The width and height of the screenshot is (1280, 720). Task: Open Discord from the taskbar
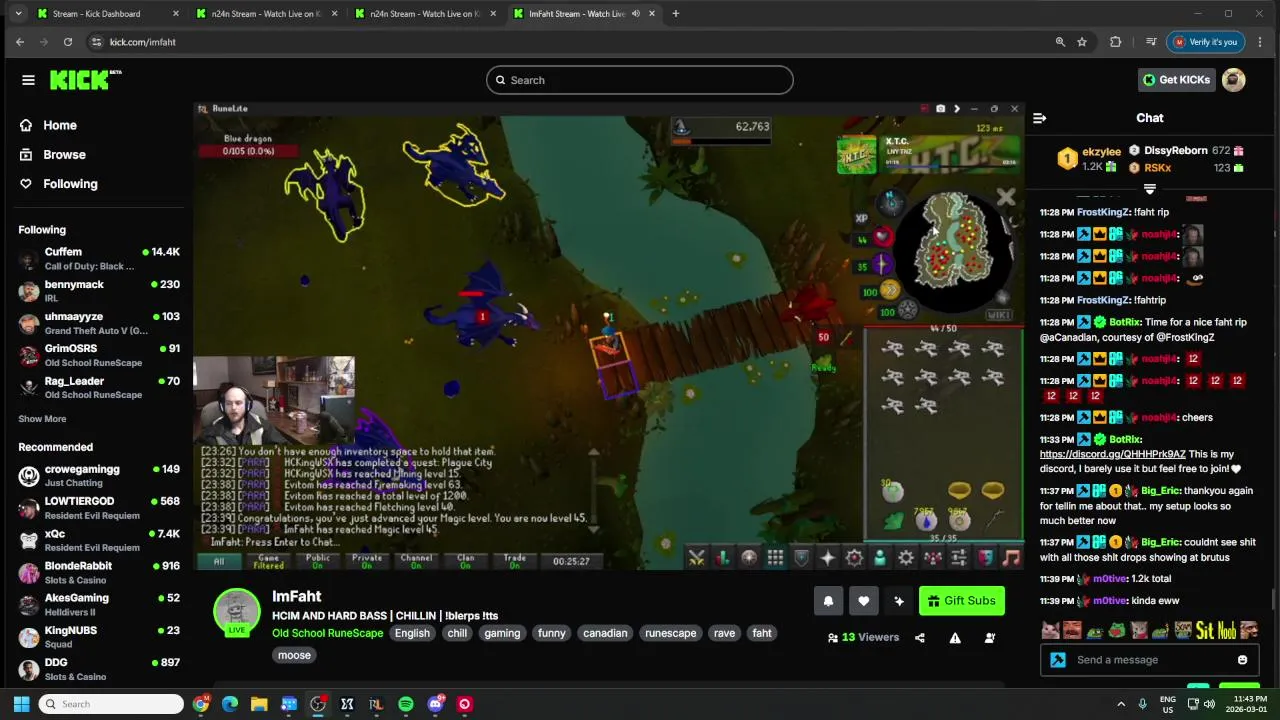tap(435, 704)
